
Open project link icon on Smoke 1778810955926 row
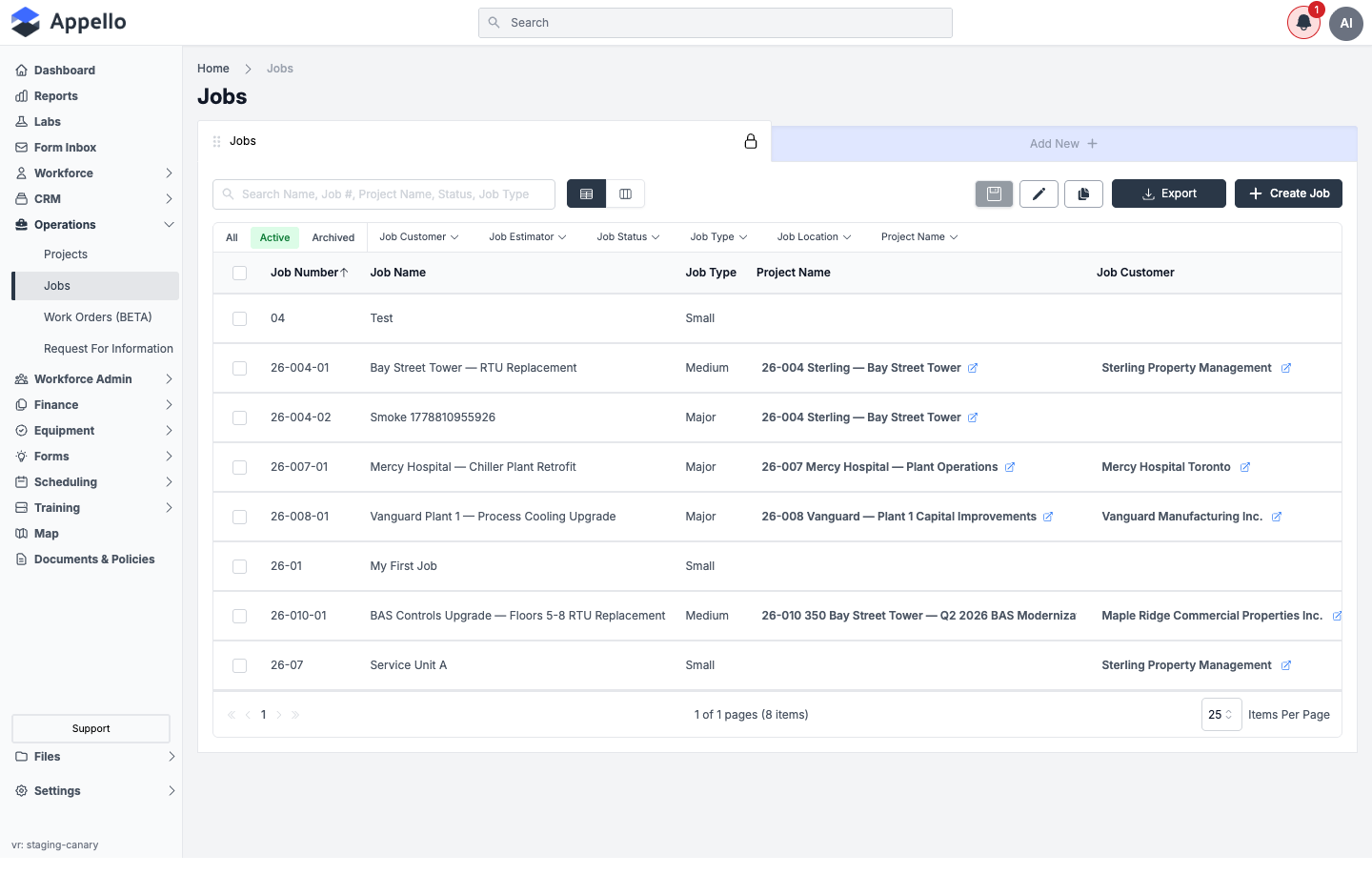click(973, 417)
